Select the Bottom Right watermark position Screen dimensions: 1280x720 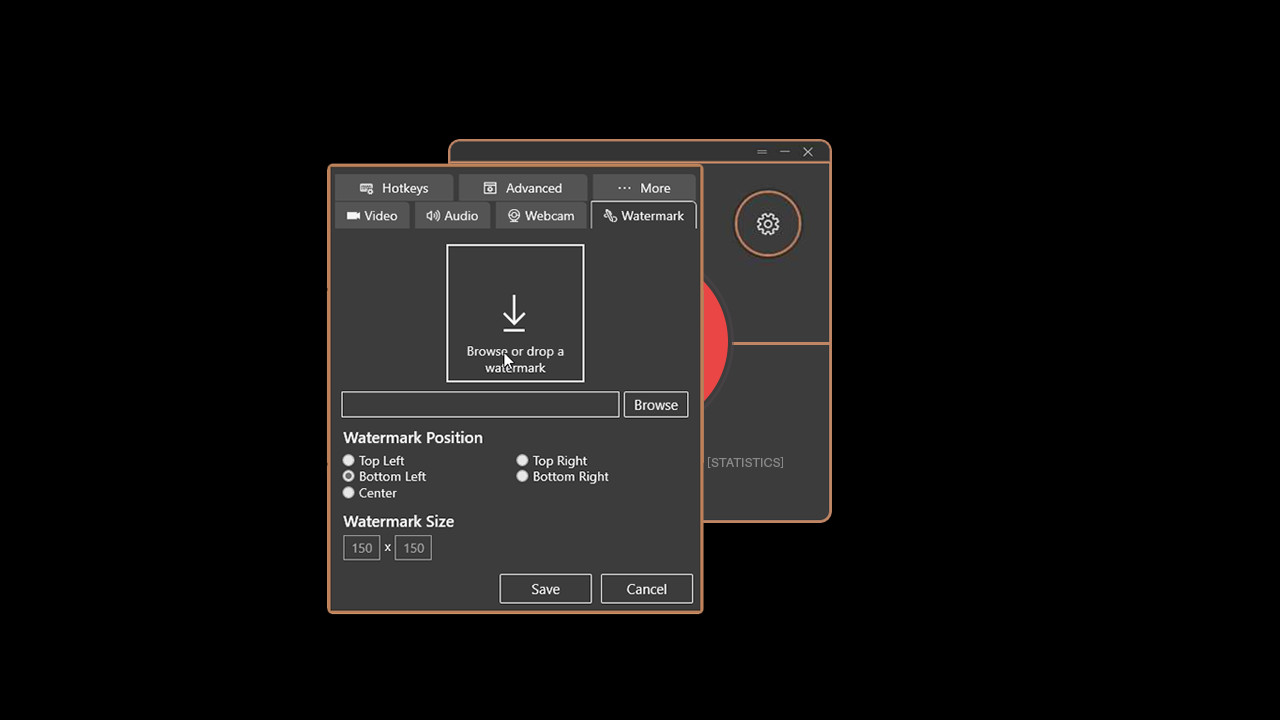tap(522, 476)
